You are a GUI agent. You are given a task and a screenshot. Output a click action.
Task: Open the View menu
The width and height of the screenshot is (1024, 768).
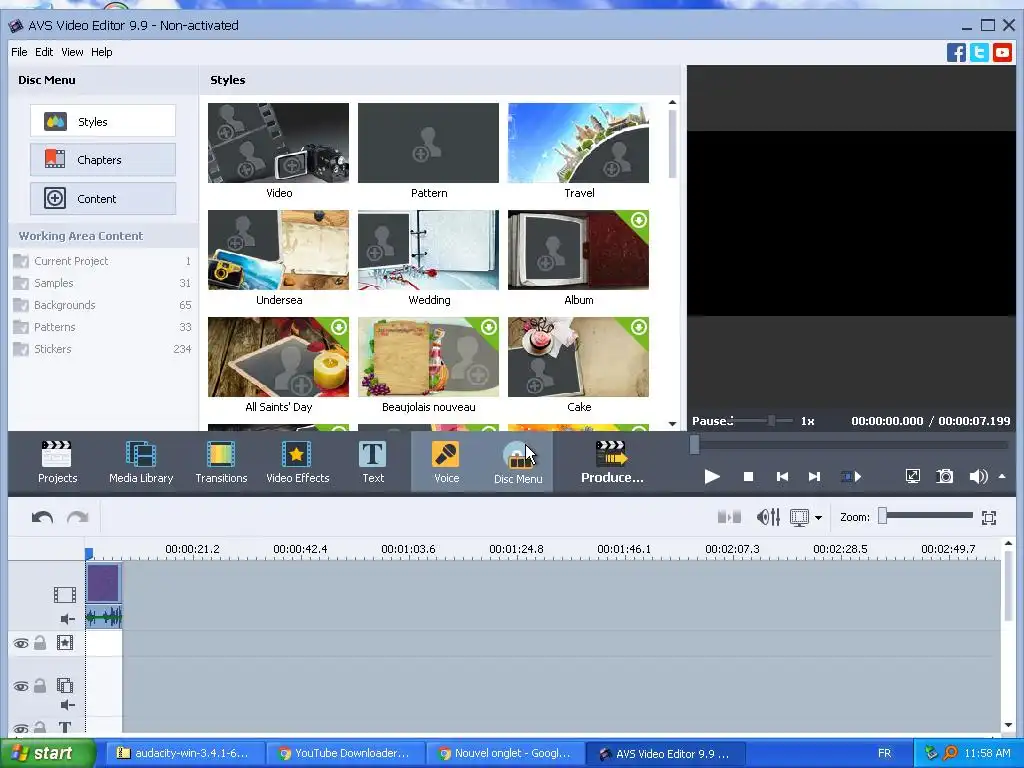pyautogui.click(x=72, y=52)
